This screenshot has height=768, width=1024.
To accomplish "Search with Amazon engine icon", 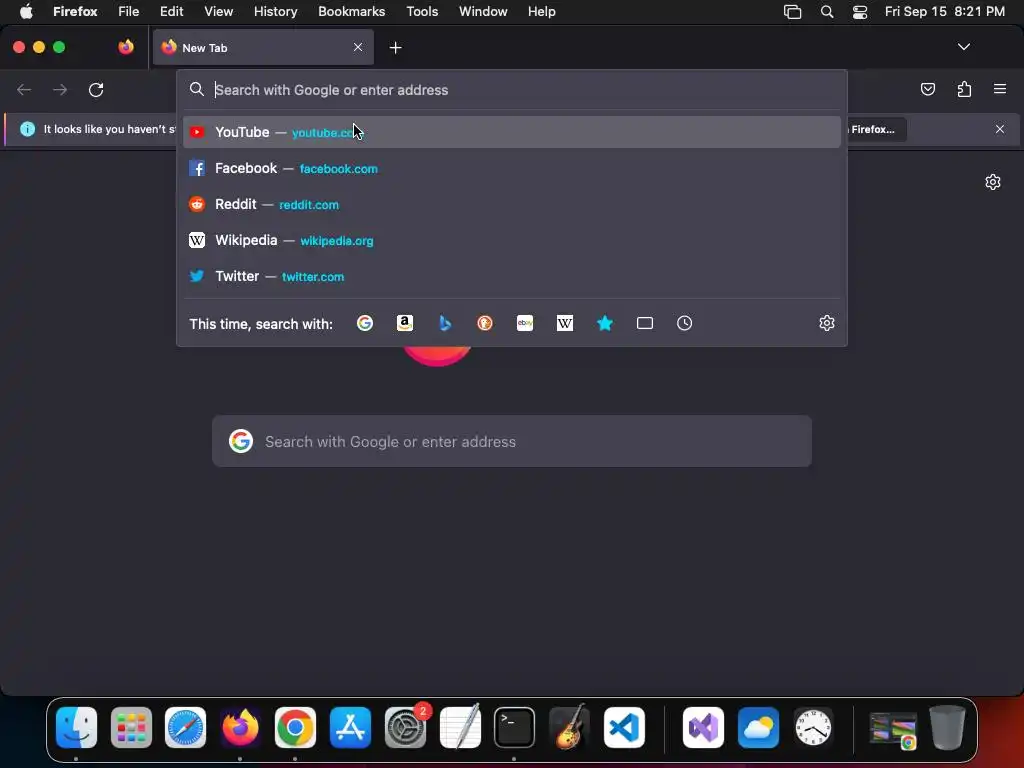I will click(x=405, y=323).
